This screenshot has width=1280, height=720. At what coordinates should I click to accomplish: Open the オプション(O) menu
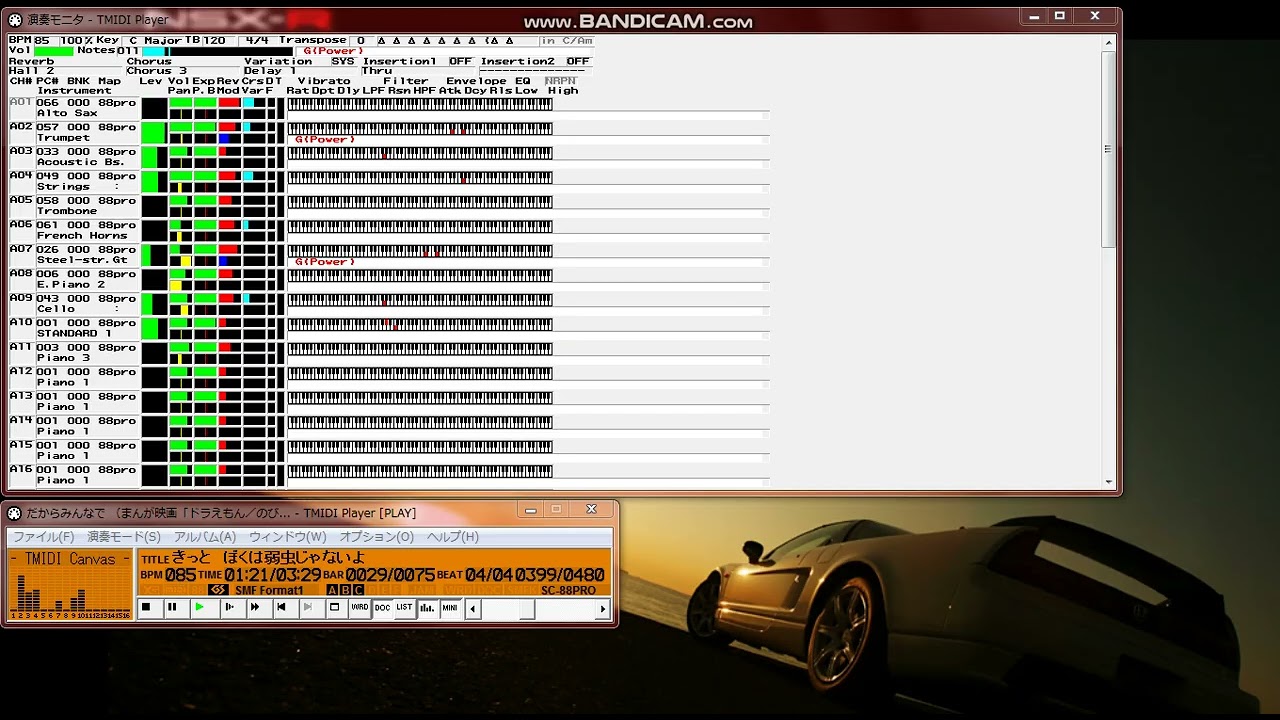(376, 537)
